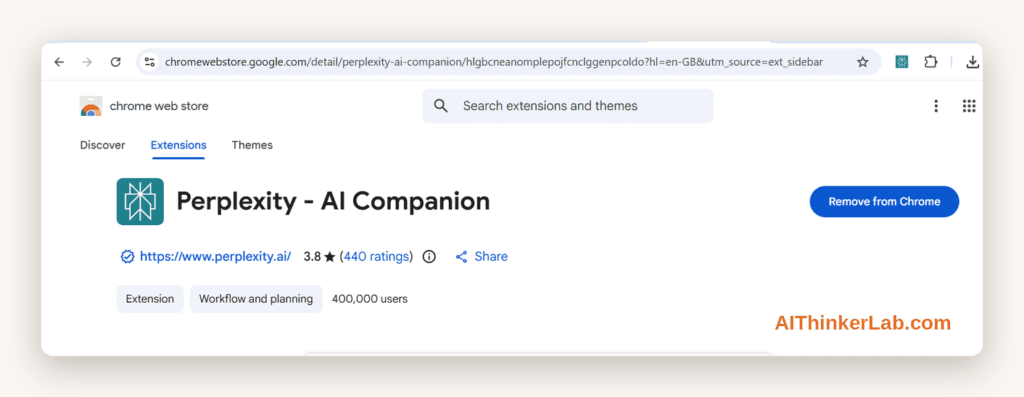Click the Perplexity extension logo
Screen dimensions: 1024x397
pos(140,202)
